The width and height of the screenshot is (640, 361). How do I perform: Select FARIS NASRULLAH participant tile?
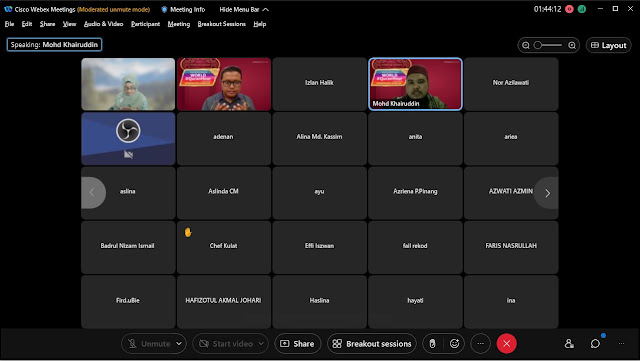[x=511, y=247]
